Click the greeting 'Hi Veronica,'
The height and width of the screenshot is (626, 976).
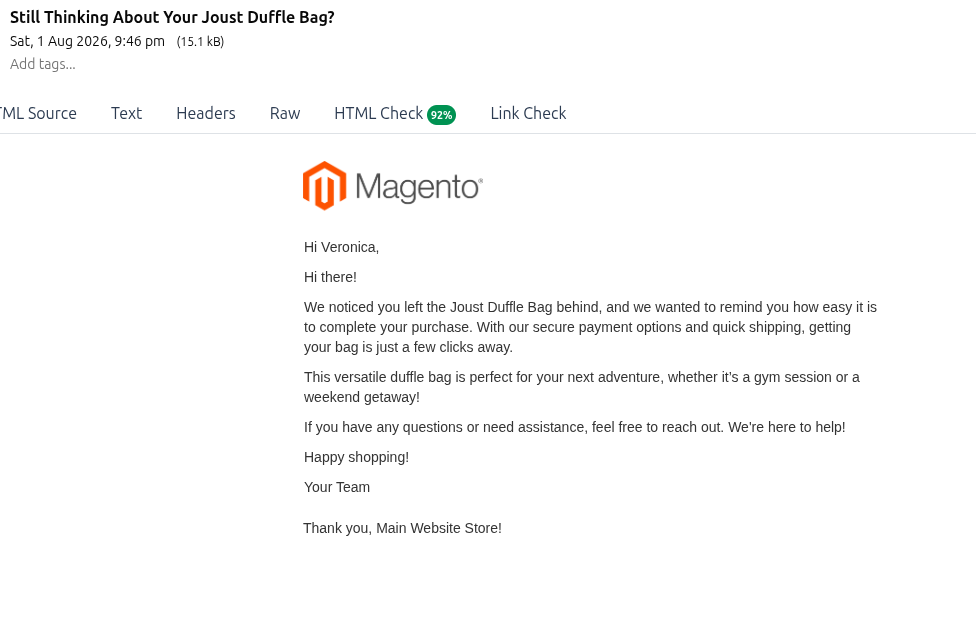[341, 247]
